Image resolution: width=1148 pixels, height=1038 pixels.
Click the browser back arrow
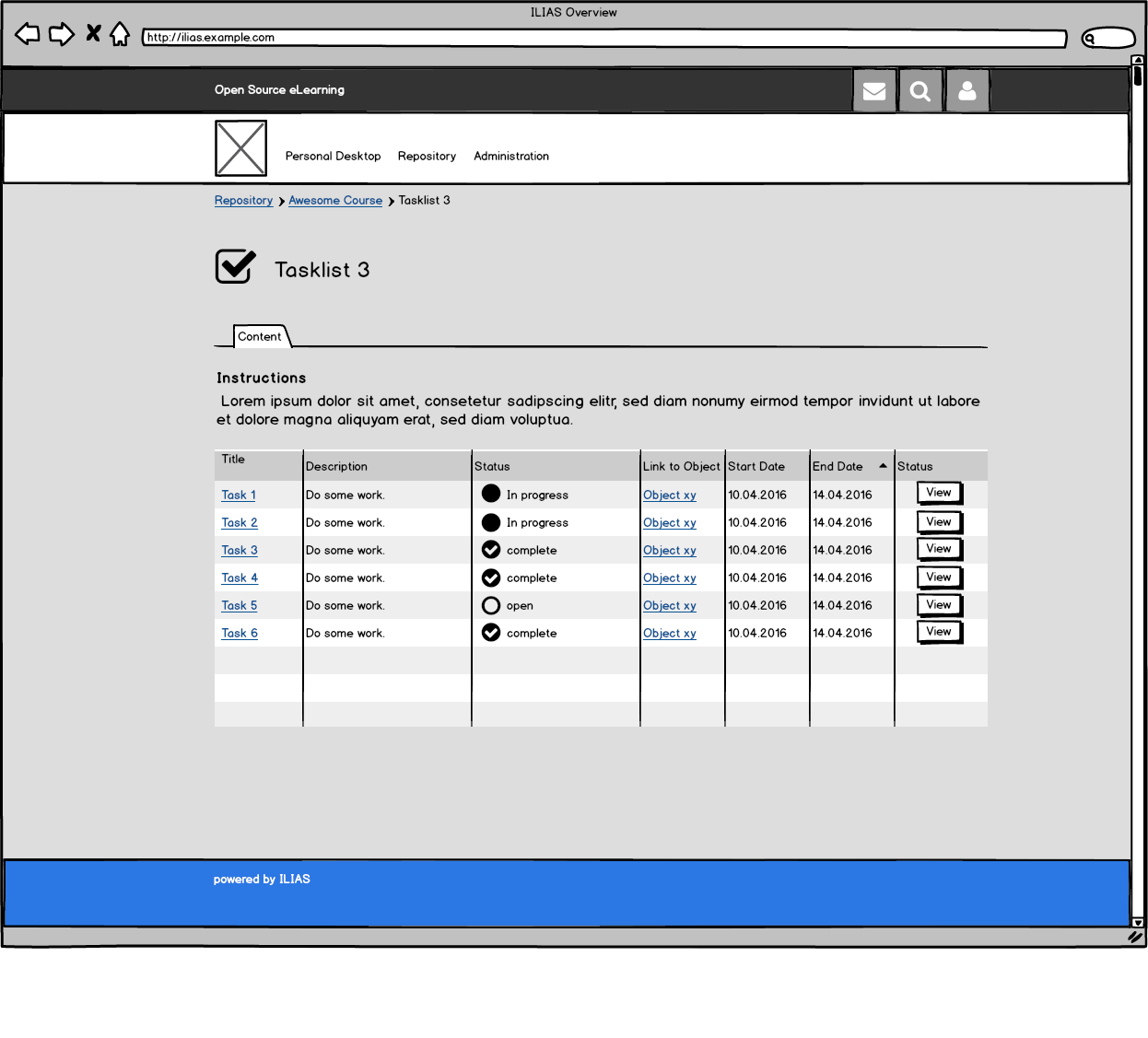coord(28,35)
